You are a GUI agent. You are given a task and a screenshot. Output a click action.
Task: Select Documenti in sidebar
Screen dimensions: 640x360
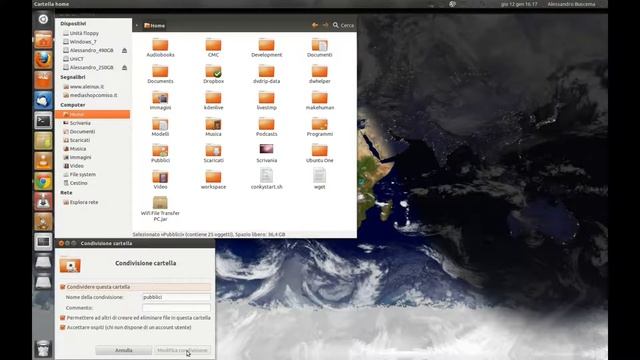[x=79, y=131]
